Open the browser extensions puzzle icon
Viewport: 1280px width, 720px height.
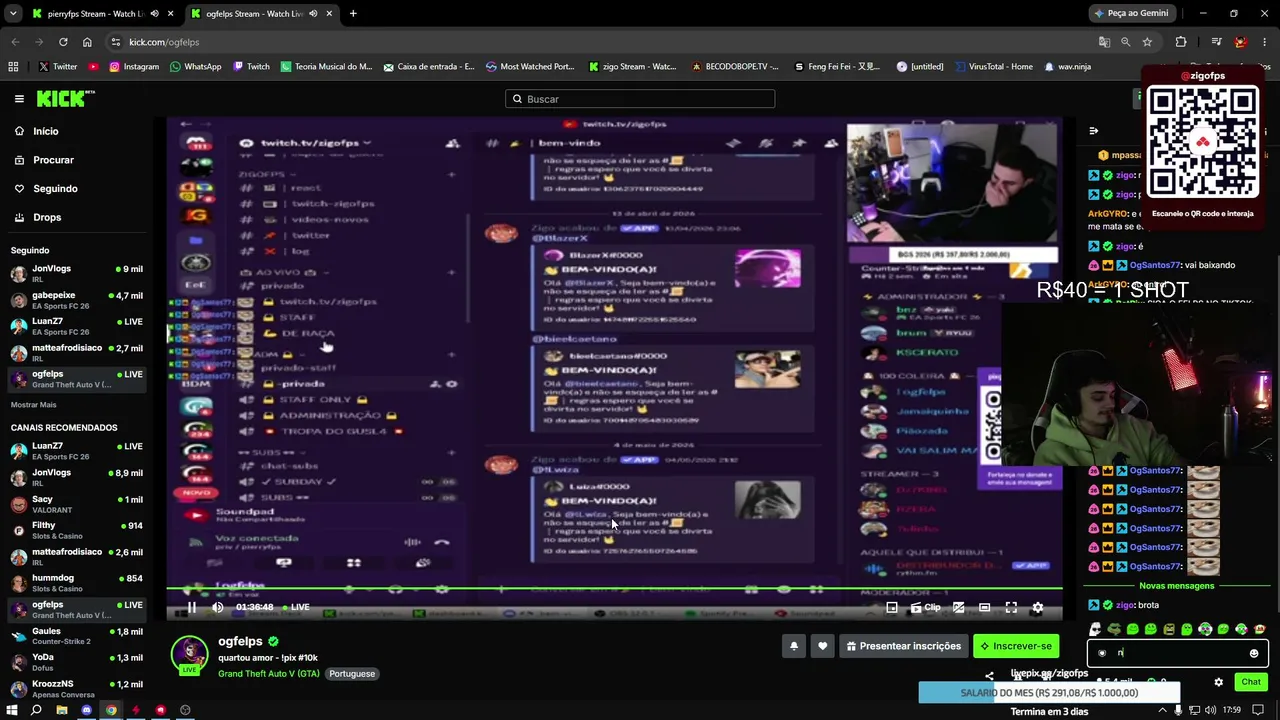(x=1181, y=42)
